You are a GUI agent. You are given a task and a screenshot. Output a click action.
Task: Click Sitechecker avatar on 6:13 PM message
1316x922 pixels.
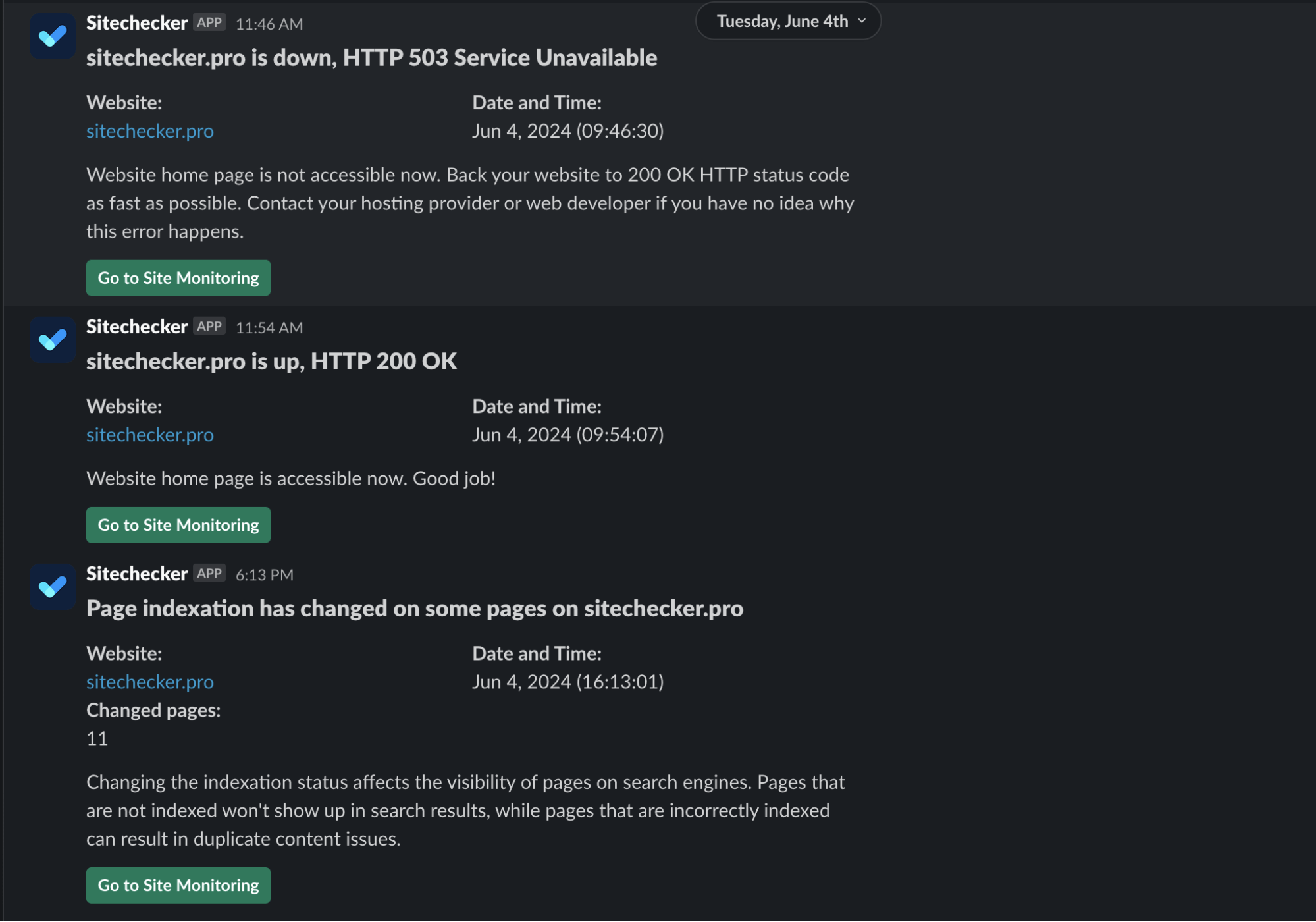[x=53, y=587]
